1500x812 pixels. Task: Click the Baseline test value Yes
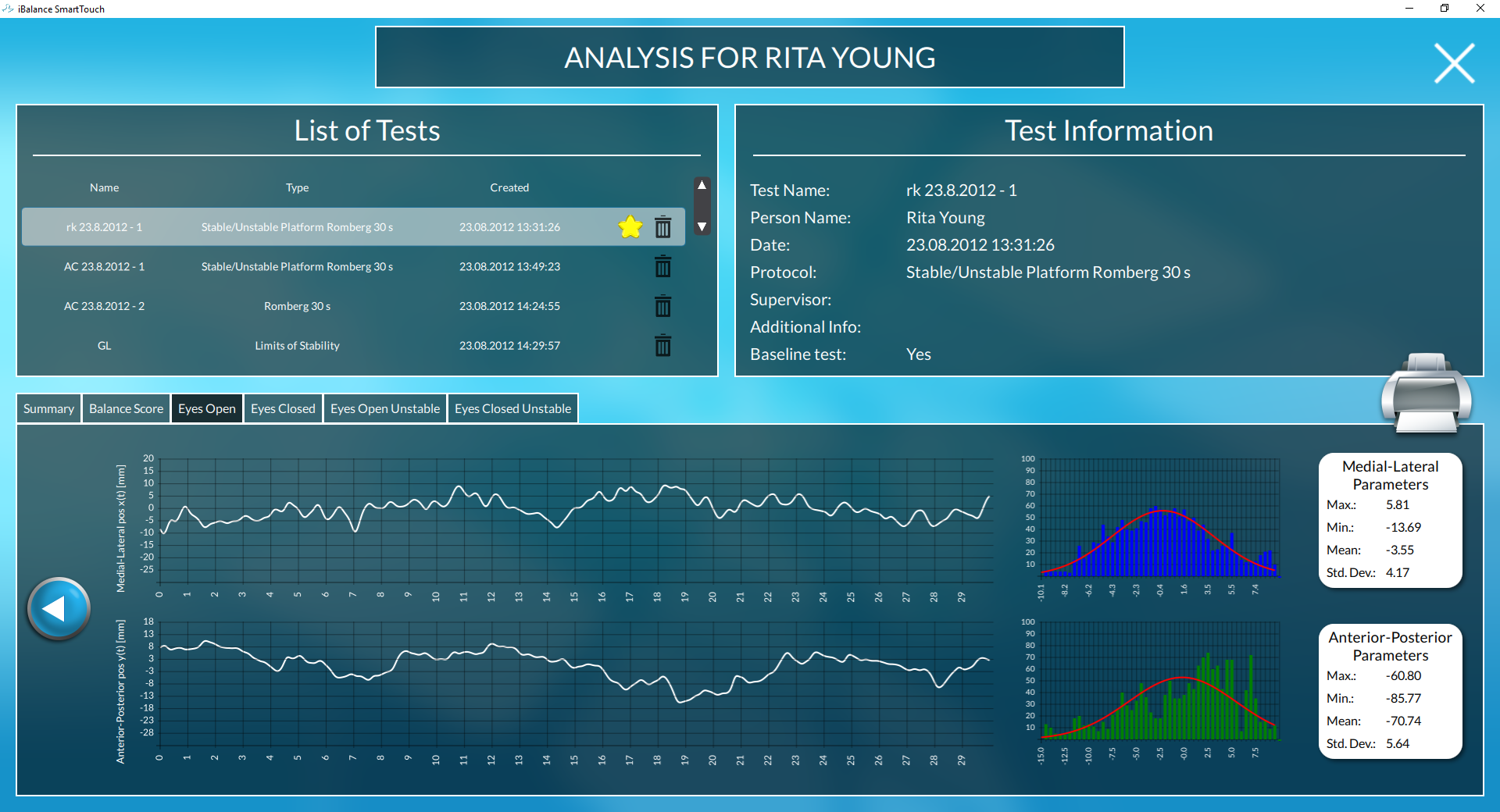point(919,354)
